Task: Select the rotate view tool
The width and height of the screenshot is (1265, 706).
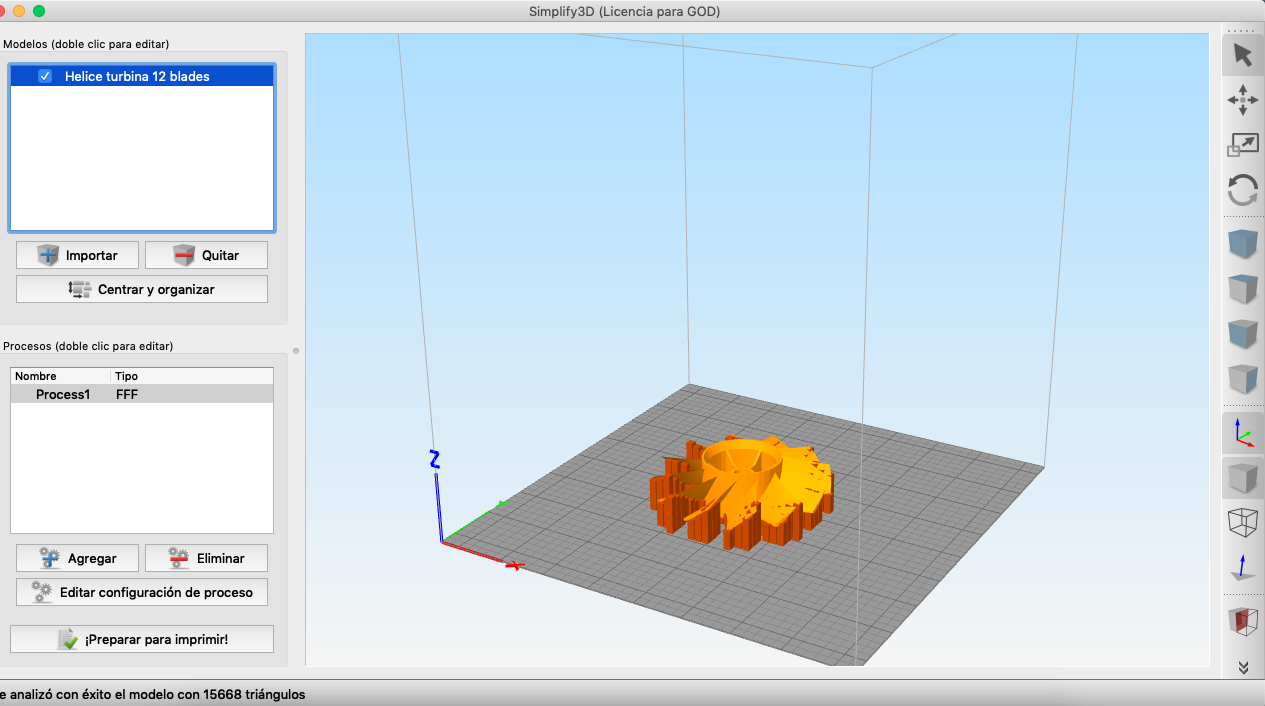Action: 1242,190
